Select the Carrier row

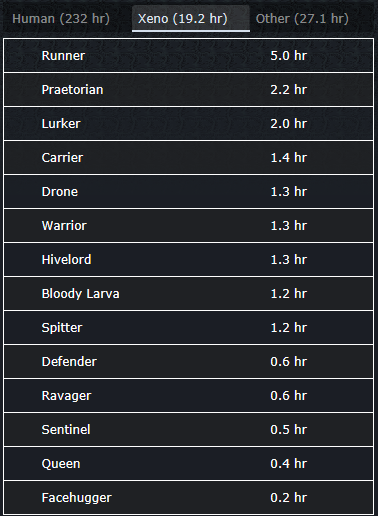click(x=189, y=158)
